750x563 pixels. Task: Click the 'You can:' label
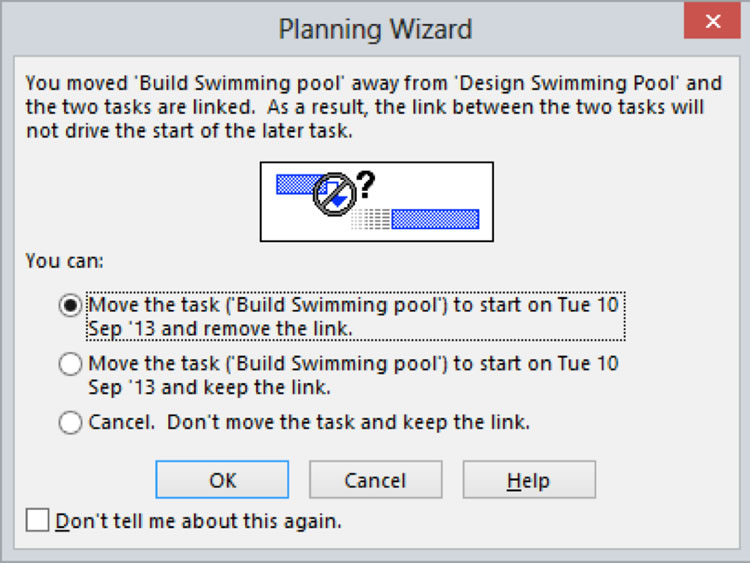coord(65,262)
